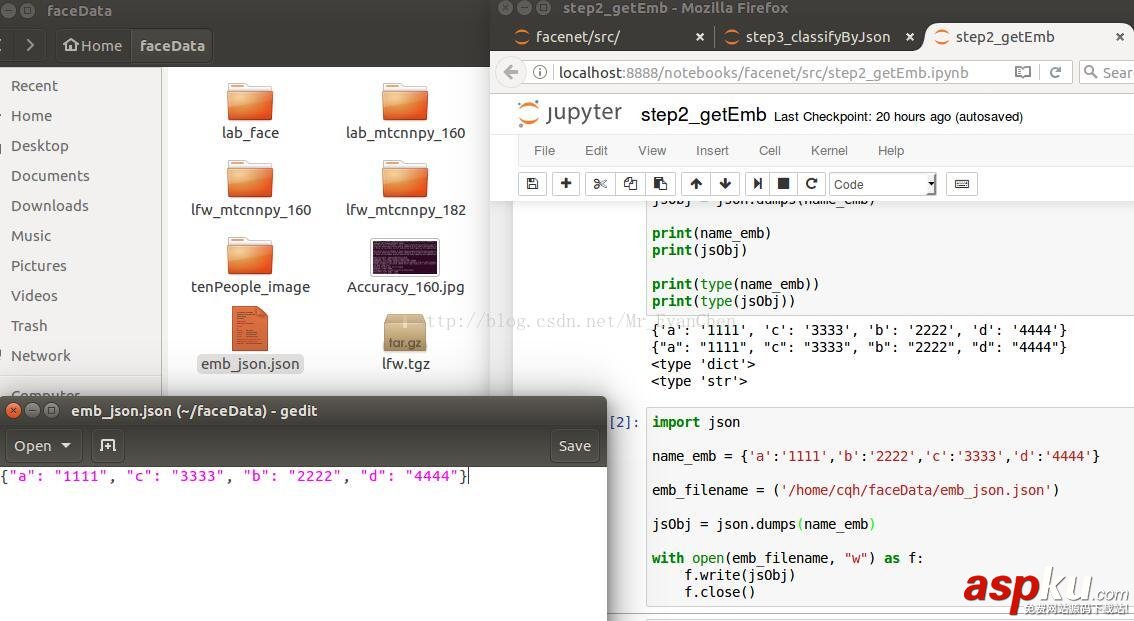Screen dimensions: 1134x621
Task: Open the Kernel menu
Action: (829, 151)
